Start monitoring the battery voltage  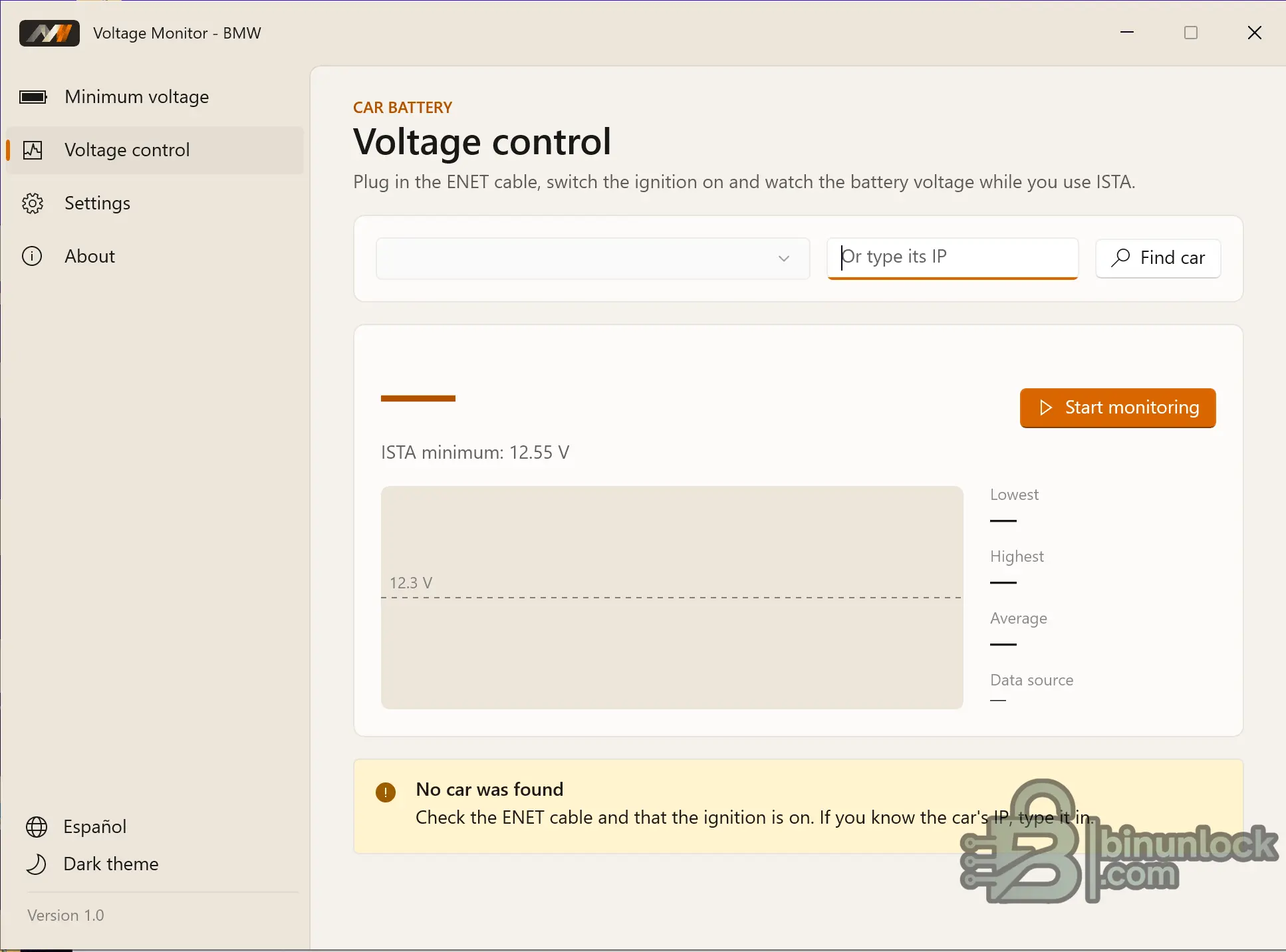click(x=1118, y=408)
